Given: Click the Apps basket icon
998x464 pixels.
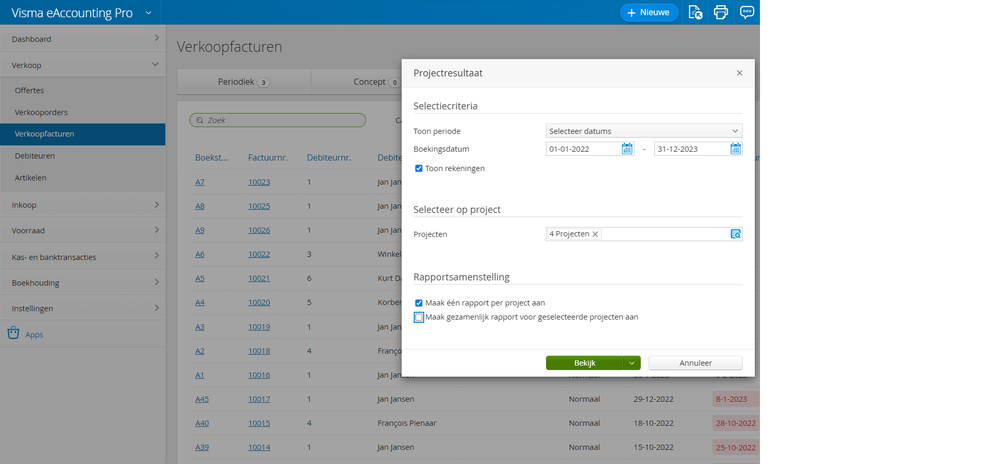Looking at the screenshot, I should pyautogui.click(x=13, y=334).
